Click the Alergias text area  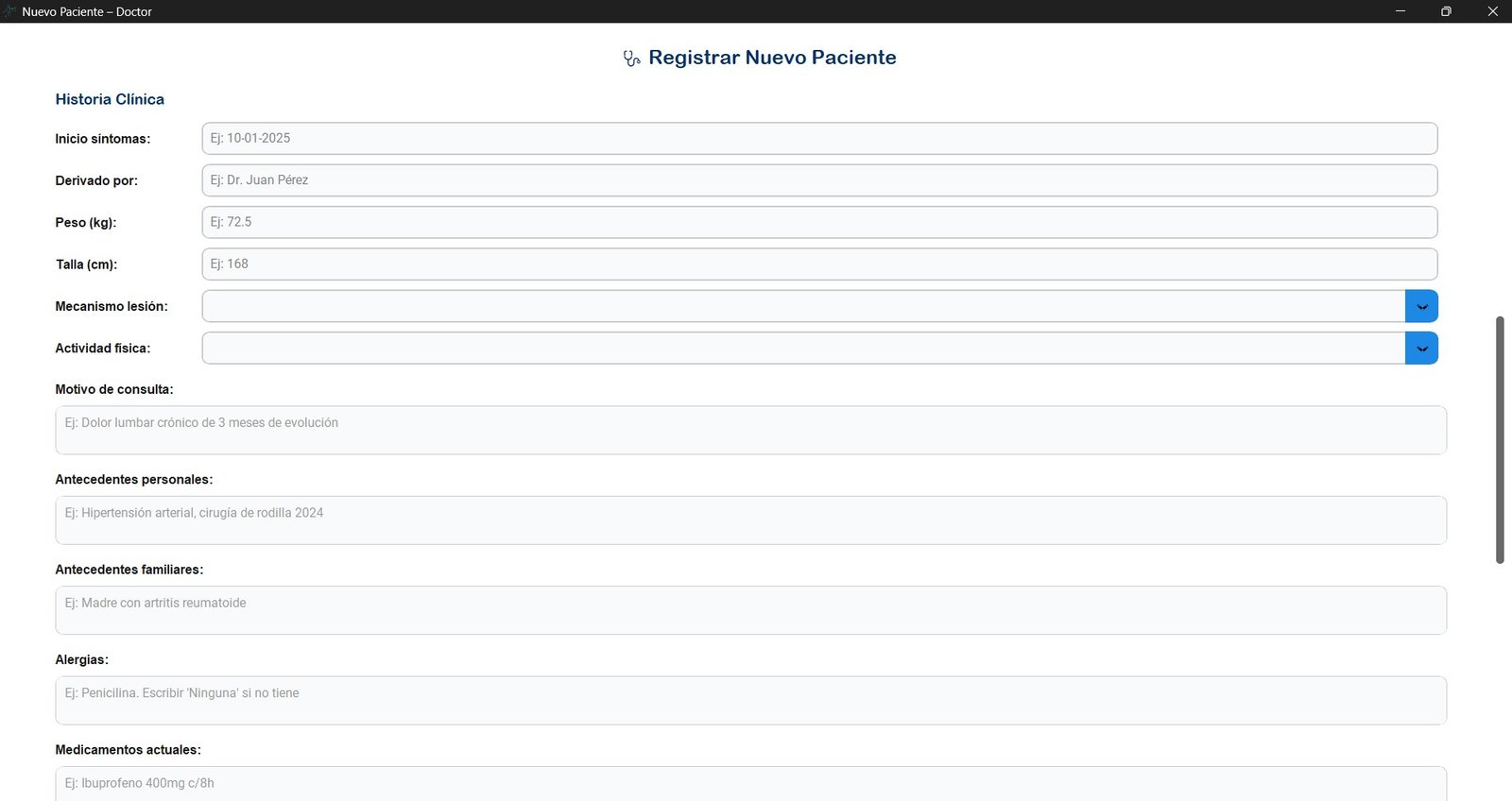750,700
